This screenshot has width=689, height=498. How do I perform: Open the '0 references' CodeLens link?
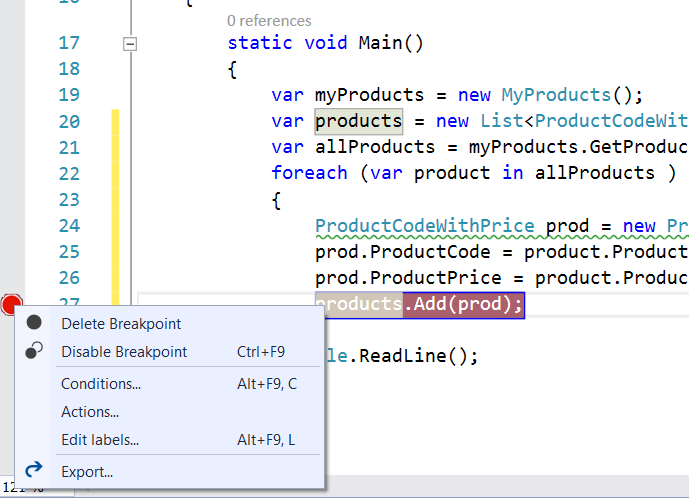pyautogui.click(x=269, y=20)
